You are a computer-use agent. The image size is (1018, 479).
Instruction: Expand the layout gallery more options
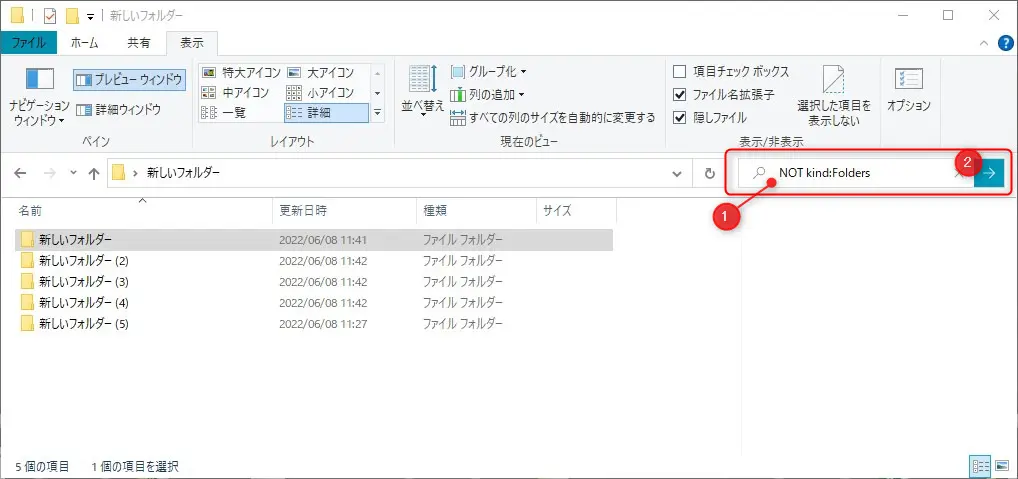[377, 112]
